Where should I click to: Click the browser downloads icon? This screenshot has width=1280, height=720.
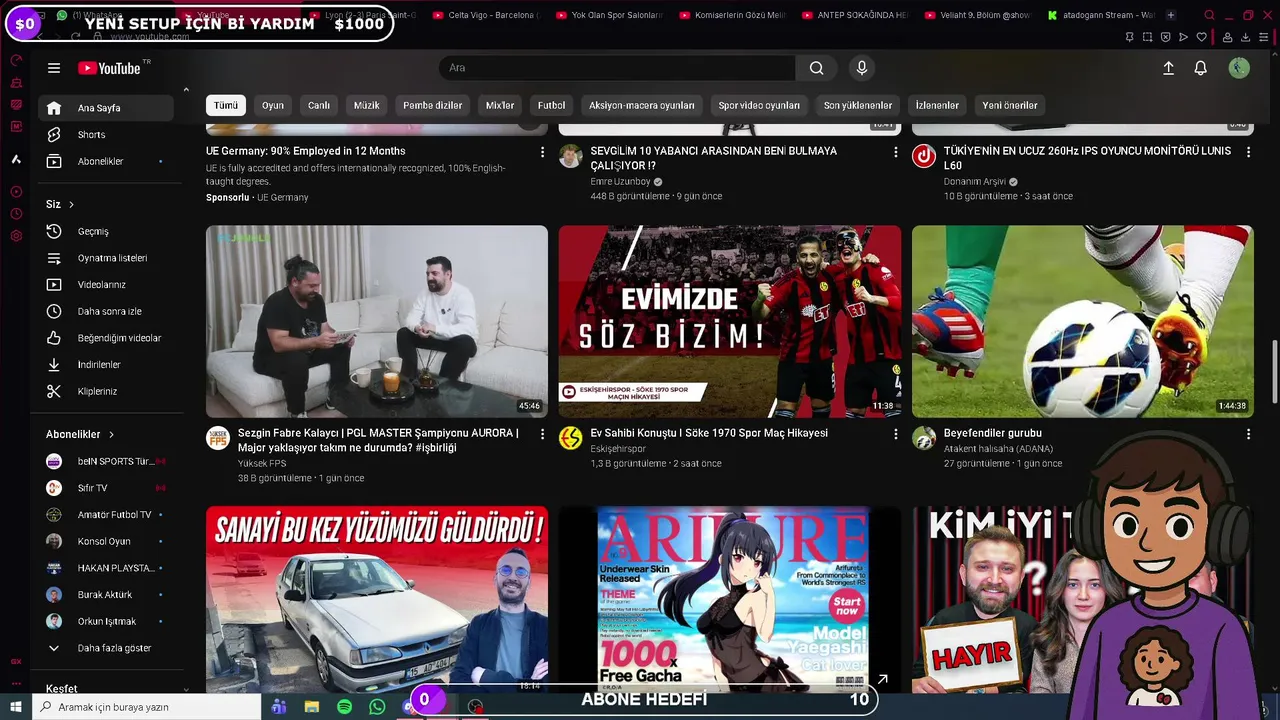[x=1246, y=37]
